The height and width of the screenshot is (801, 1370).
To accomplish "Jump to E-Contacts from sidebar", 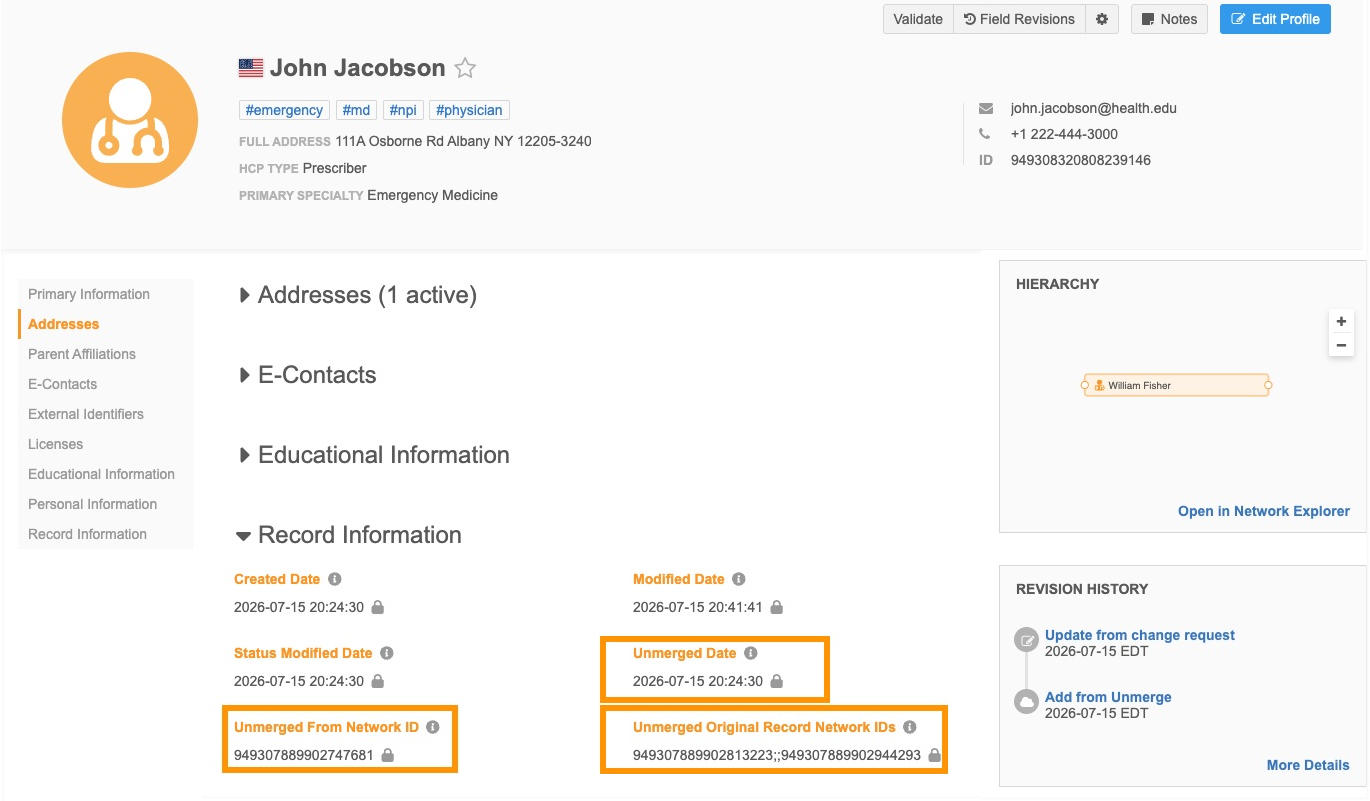I will [x=63, y=384].
